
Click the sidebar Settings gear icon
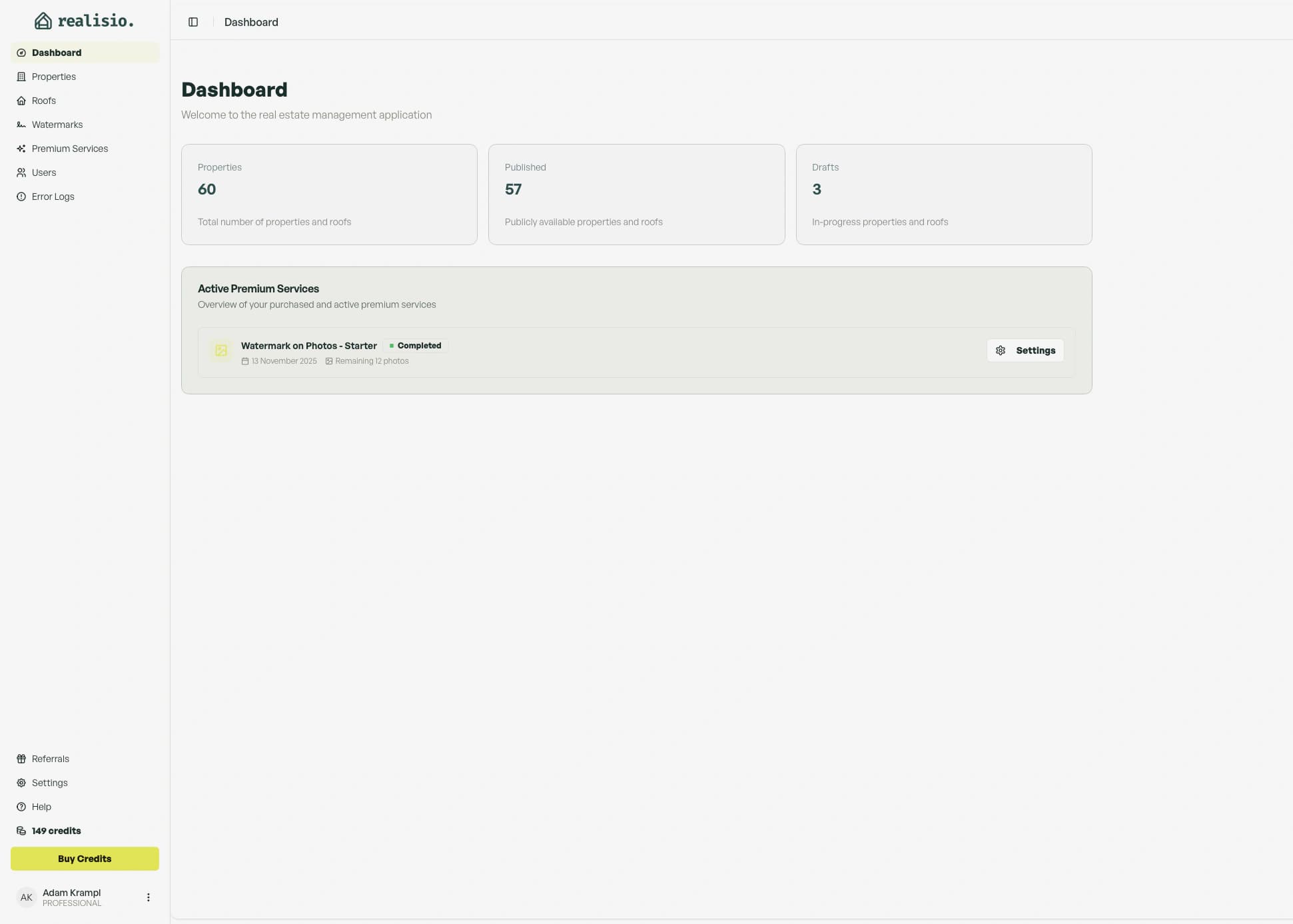pyautogui.click(x=21, y=783)
